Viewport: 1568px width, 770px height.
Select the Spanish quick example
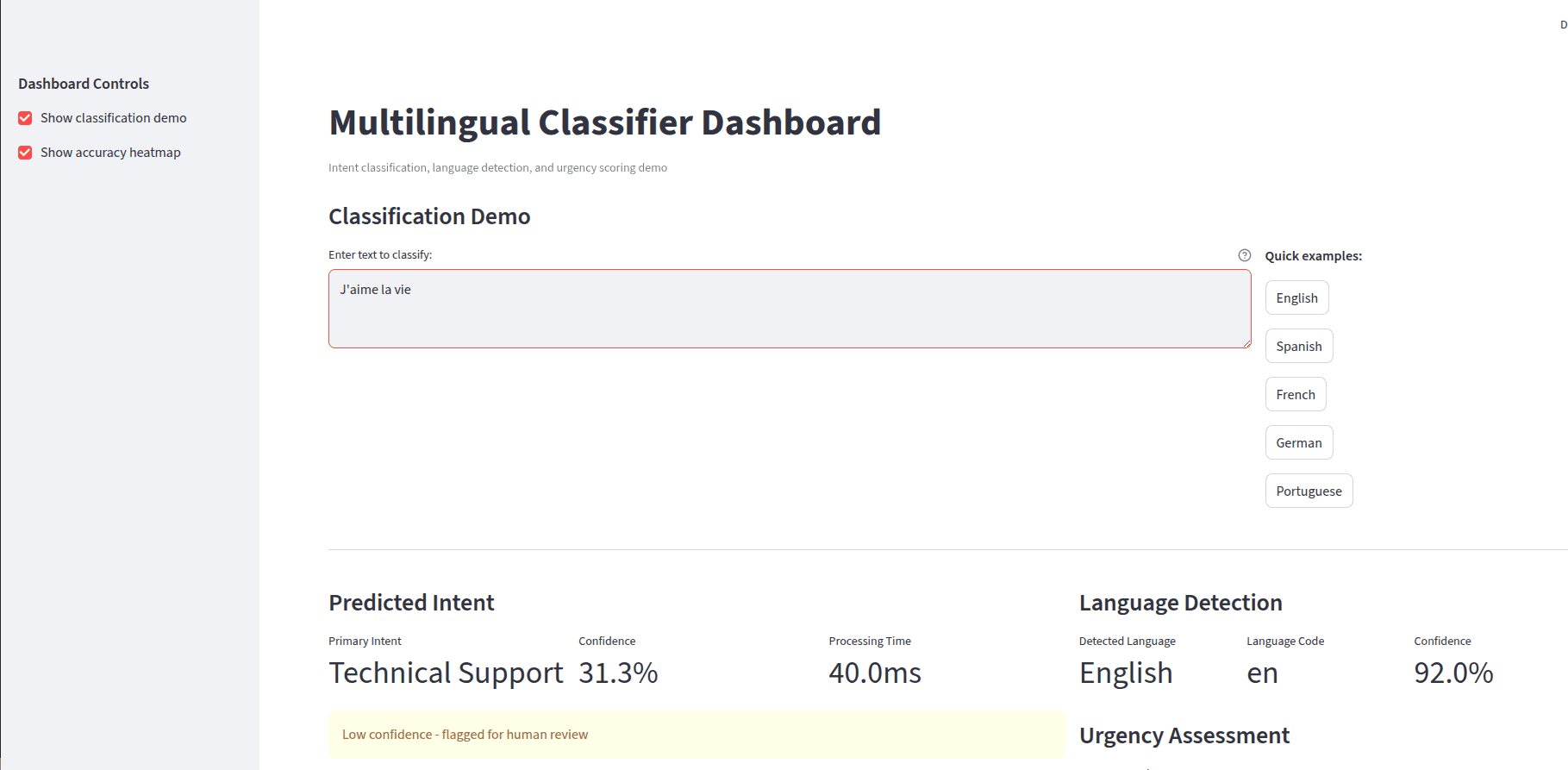[1299, 346]
